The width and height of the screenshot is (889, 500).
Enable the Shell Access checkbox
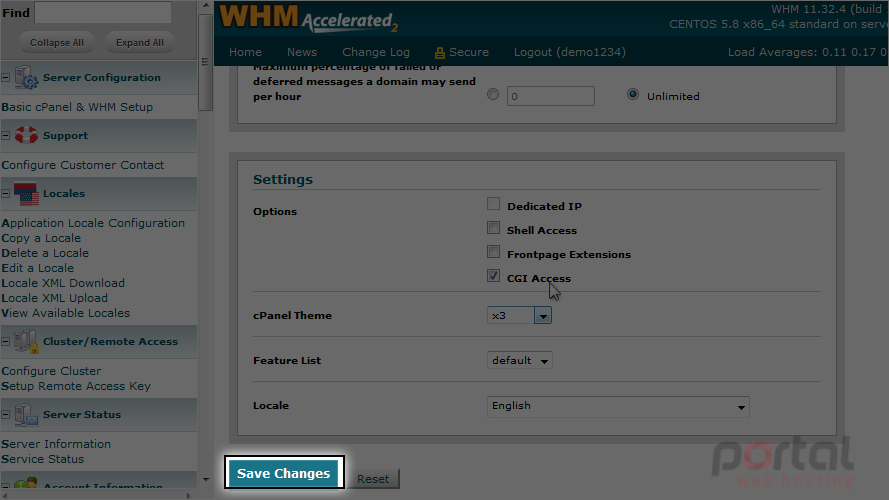[x=493, y=228]
